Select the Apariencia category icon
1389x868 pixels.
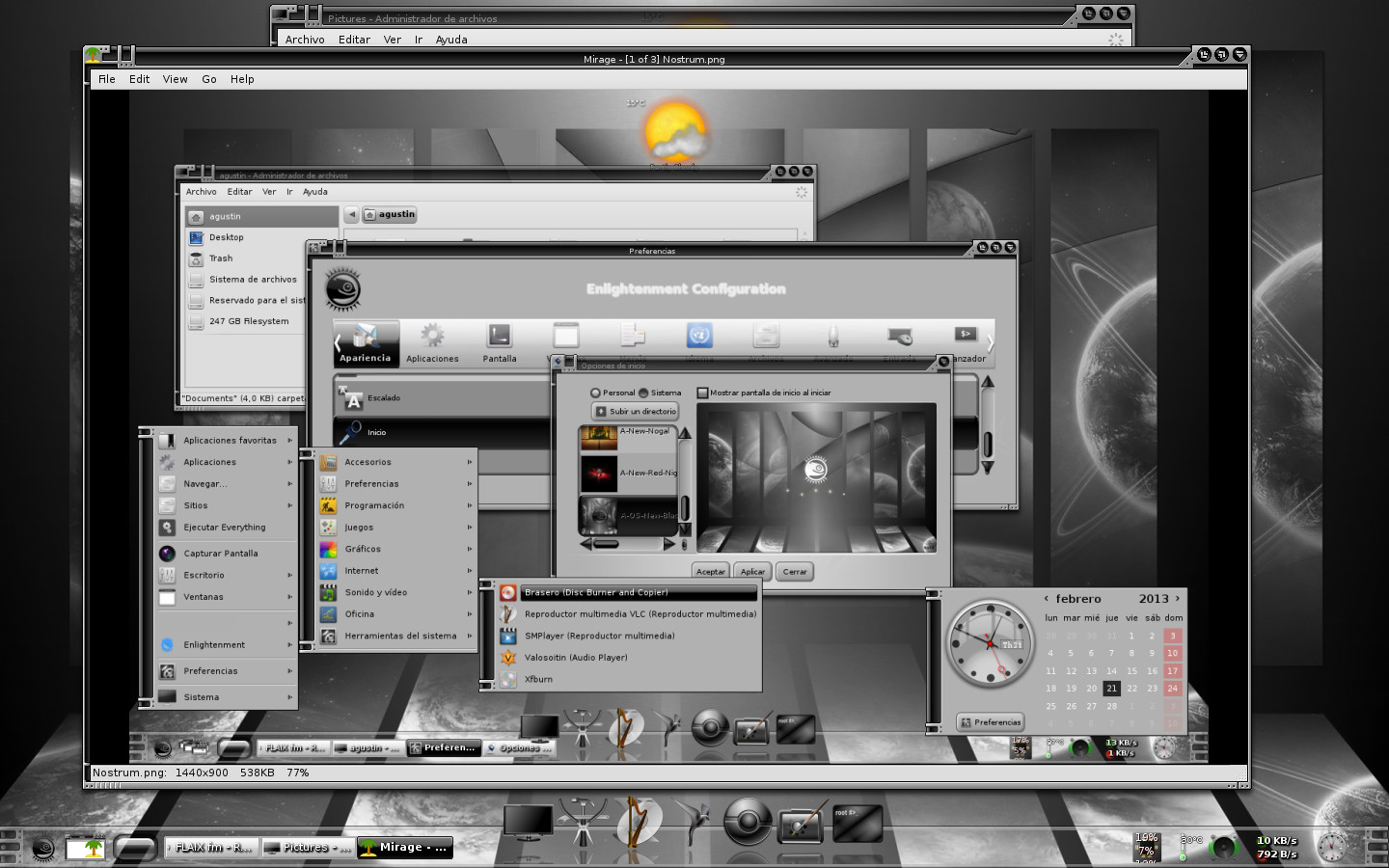365,338
